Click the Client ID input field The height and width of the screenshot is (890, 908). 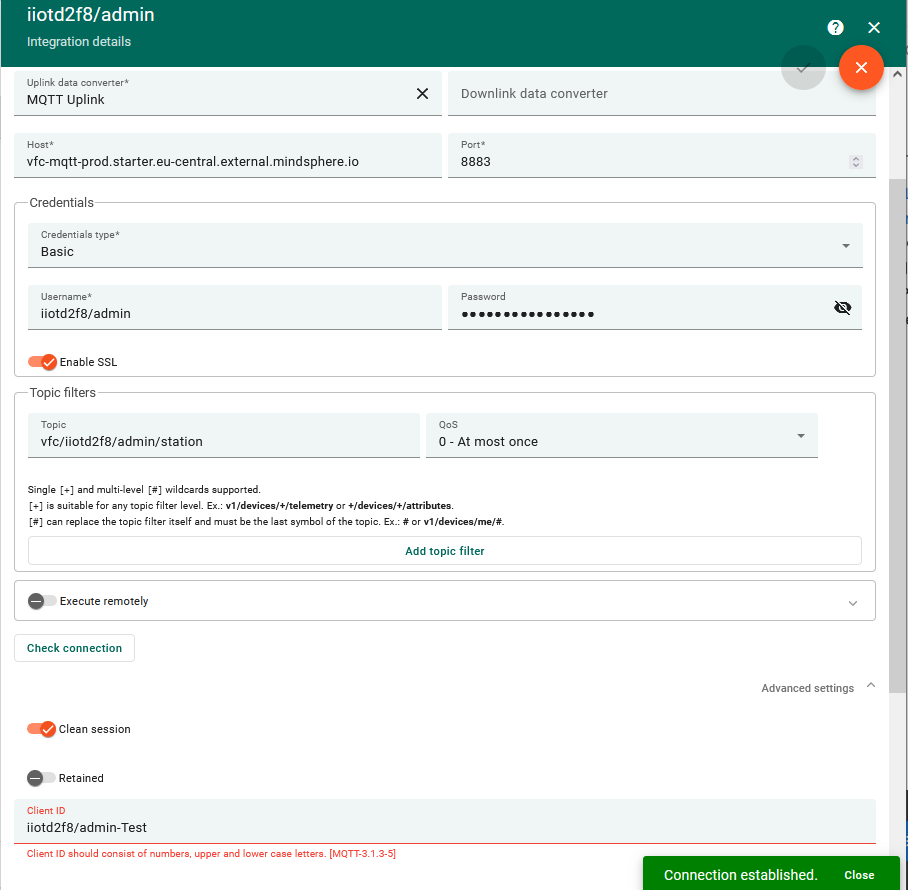(440, 827)
